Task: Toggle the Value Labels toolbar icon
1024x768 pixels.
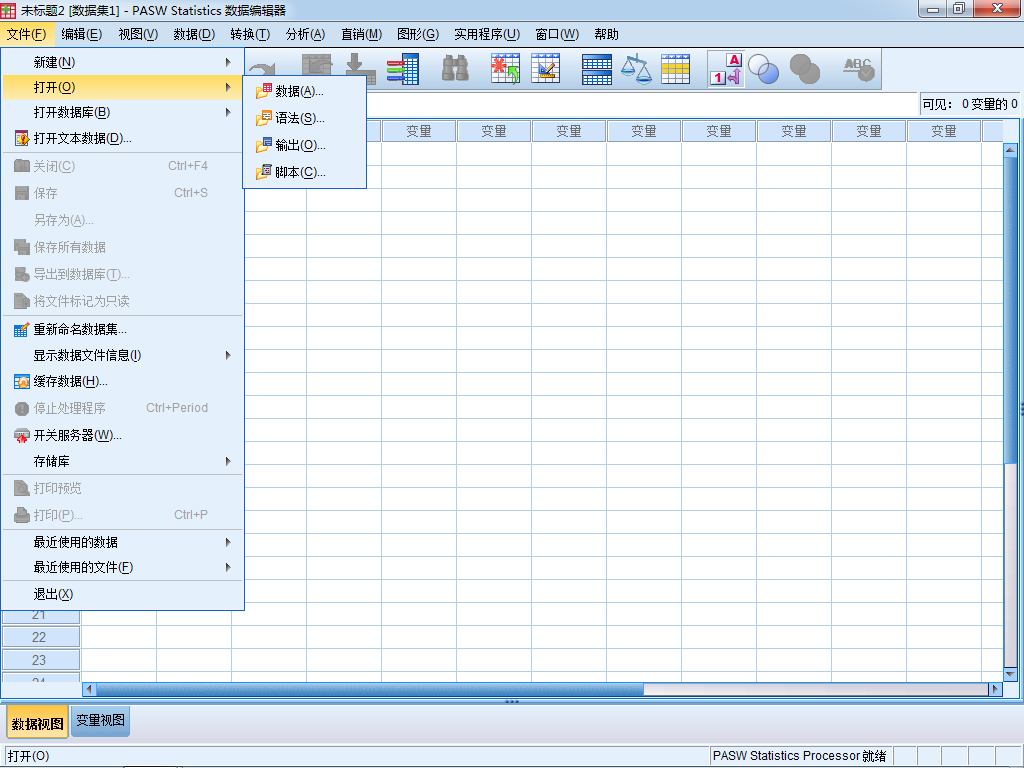Action: [x=726, y=69]
